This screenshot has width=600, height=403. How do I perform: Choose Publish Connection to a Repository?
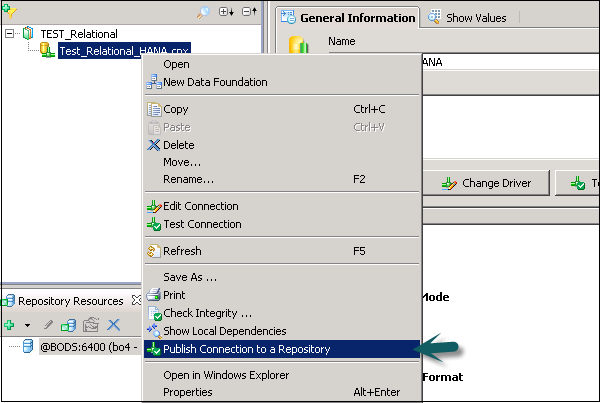point(246,349)
